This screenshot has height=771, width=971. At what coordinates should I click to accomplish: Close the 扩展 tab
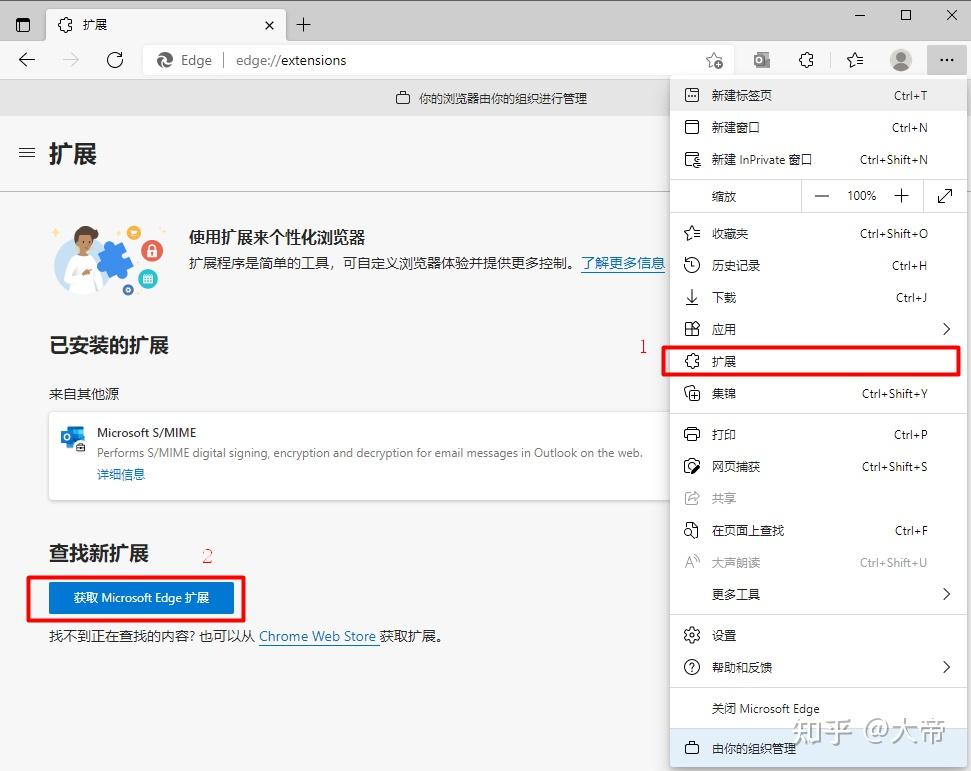coord(269,25)
